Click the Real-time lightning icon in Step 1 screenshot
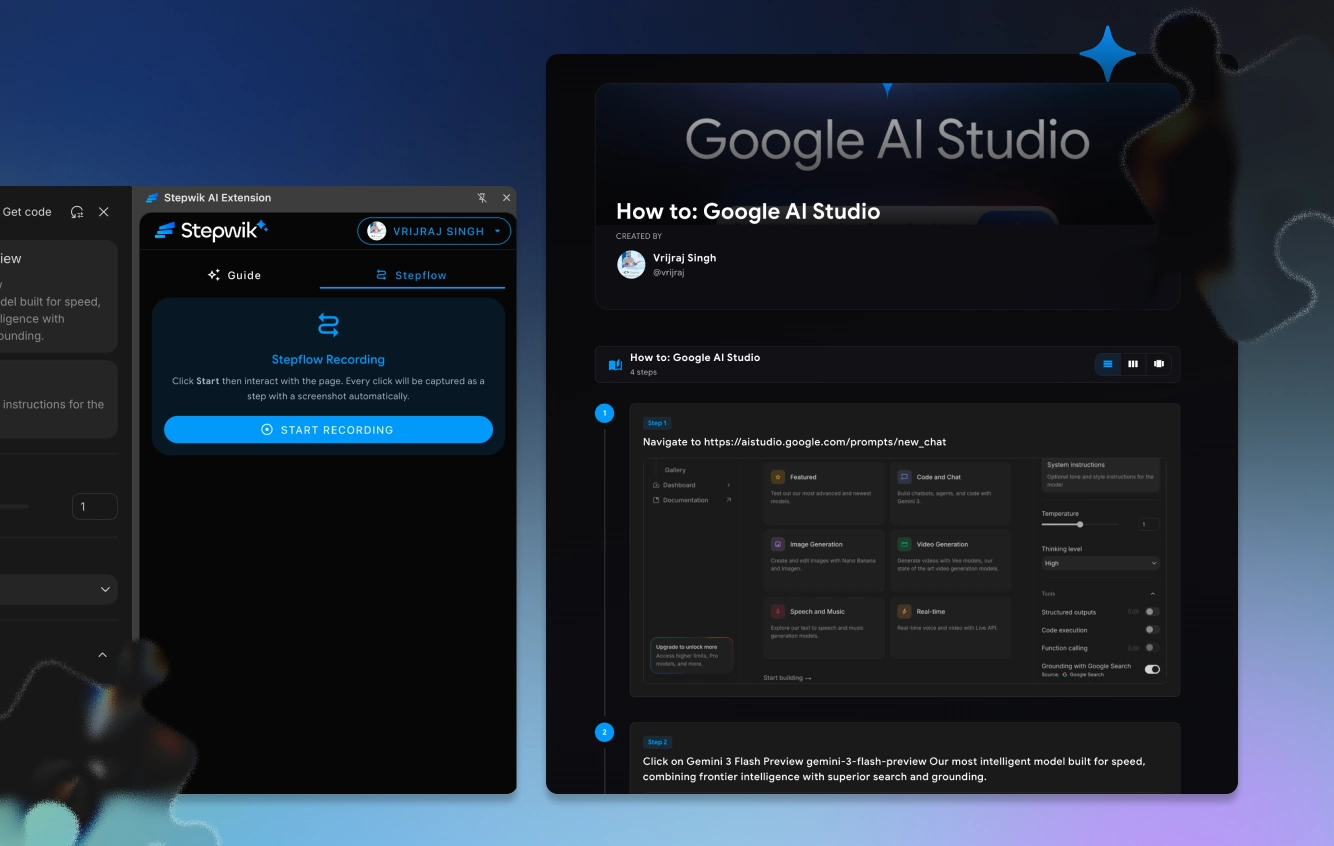This screenshot has height=846, width=1334. point(904,611)
